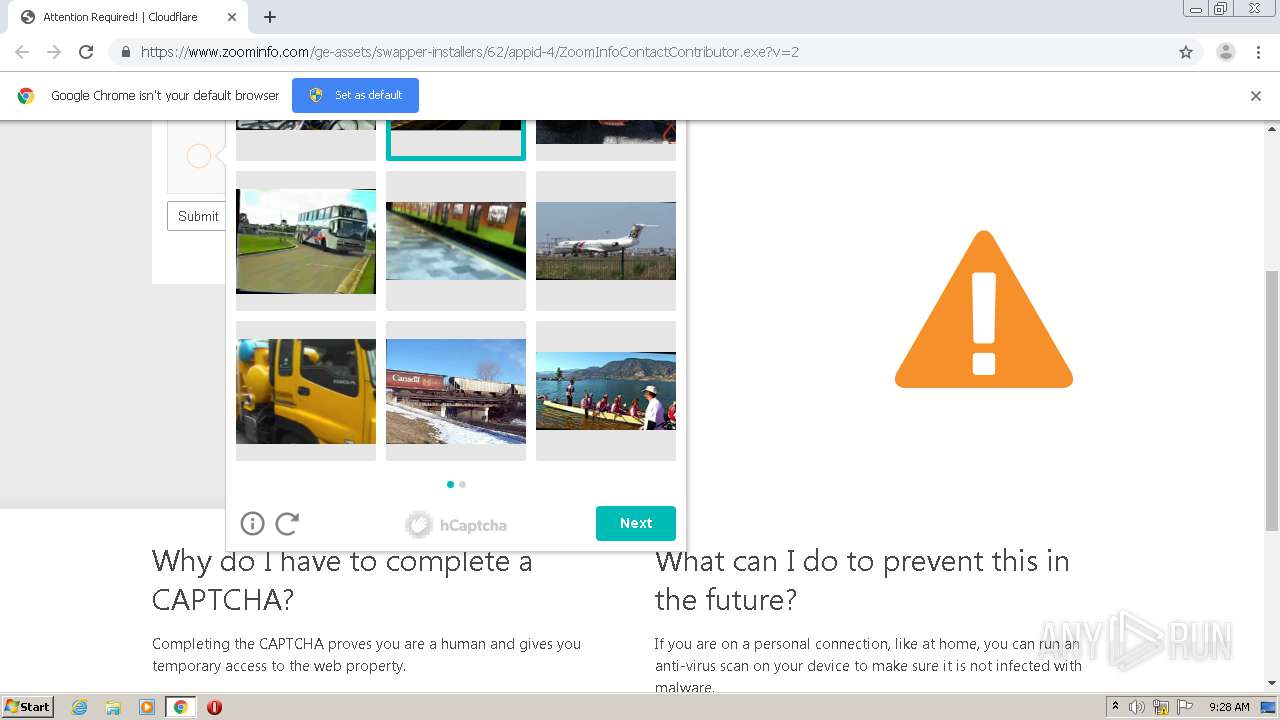The height and width of the screenshot is (720, 1280).
Task: Reload the current page
Action: coord(86,52)
